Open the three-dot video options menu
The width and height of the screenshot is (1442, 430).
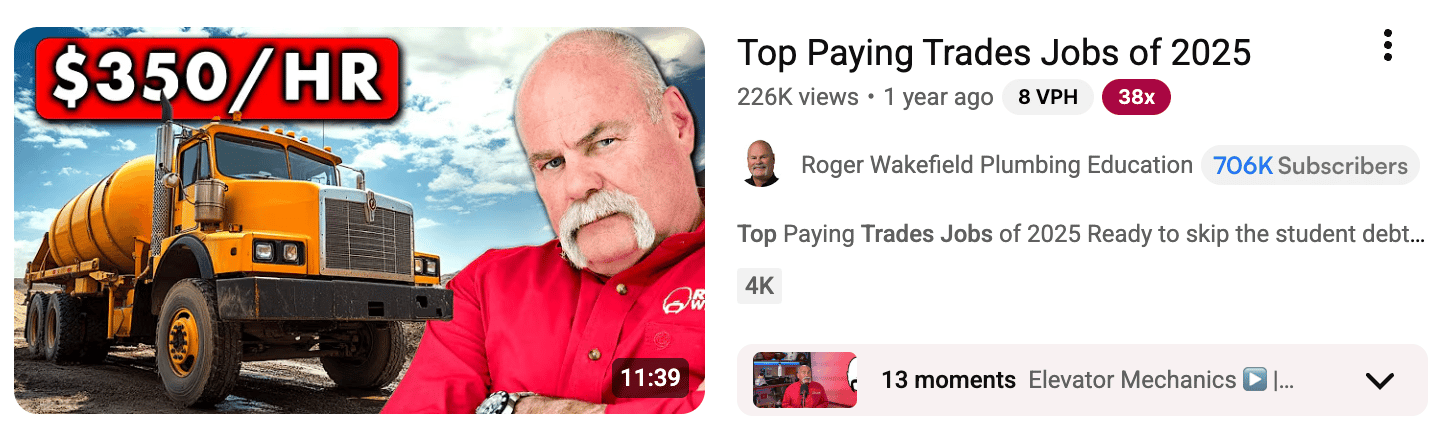[x=1387, y=45]
